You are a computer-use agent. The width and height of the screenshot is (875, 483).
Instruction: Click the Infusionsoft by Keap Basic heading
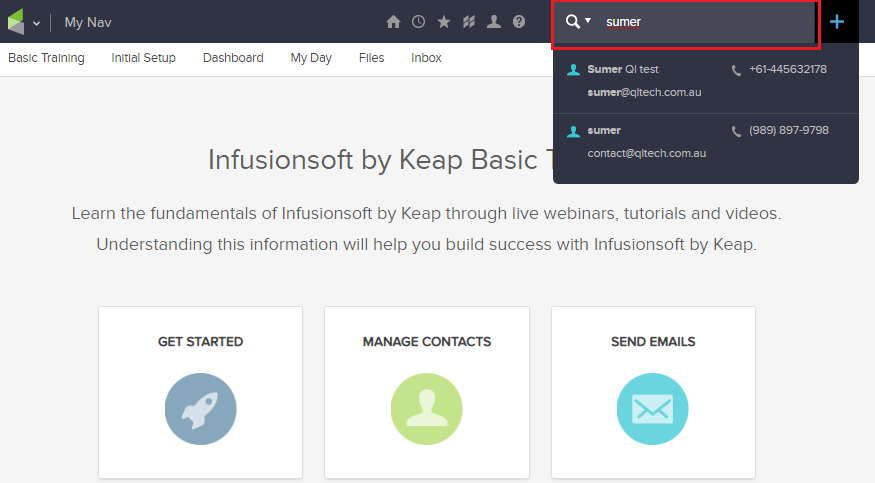tap(380, 160)
